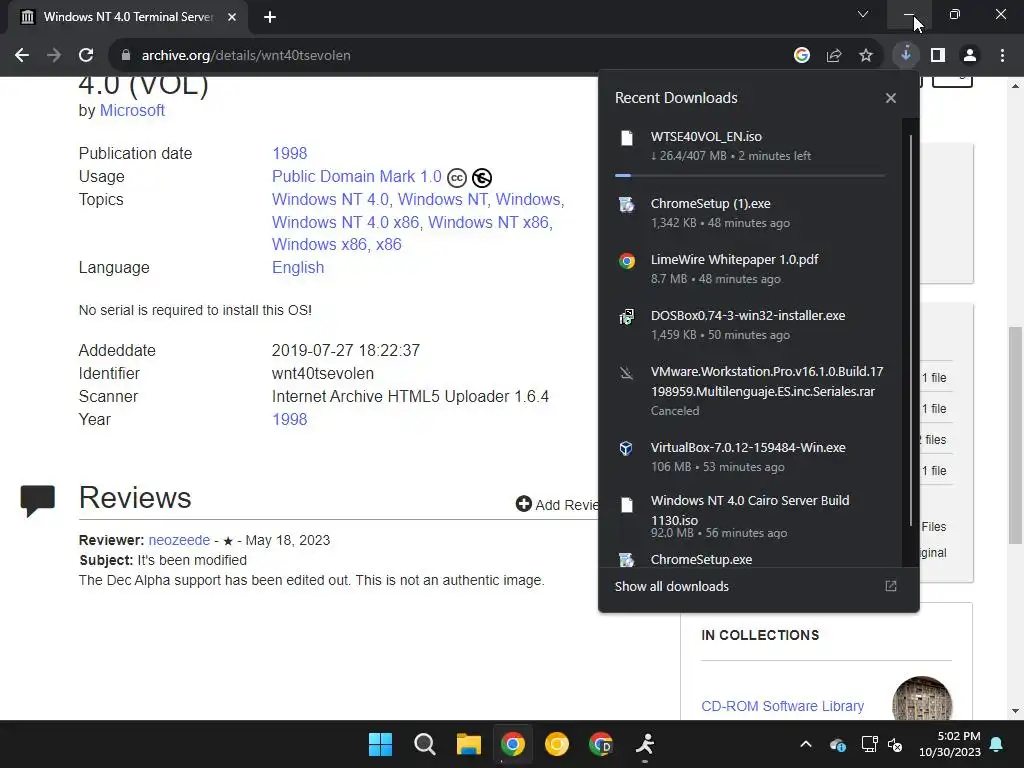Viewport: 1024px width, 768px height.
Task: Click the muted volume tray icon
Action: click(x=895, y=744)
